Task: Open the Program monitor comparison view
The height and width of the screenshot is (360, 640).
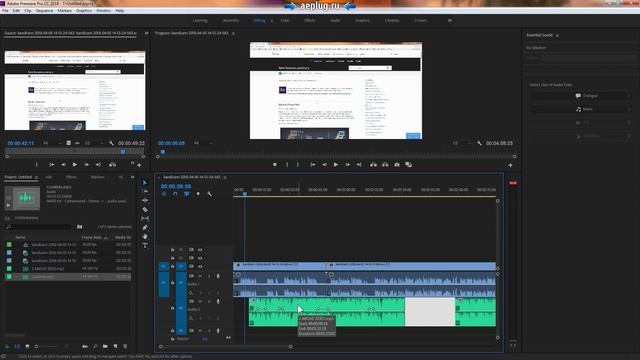Action: point(408,164)
